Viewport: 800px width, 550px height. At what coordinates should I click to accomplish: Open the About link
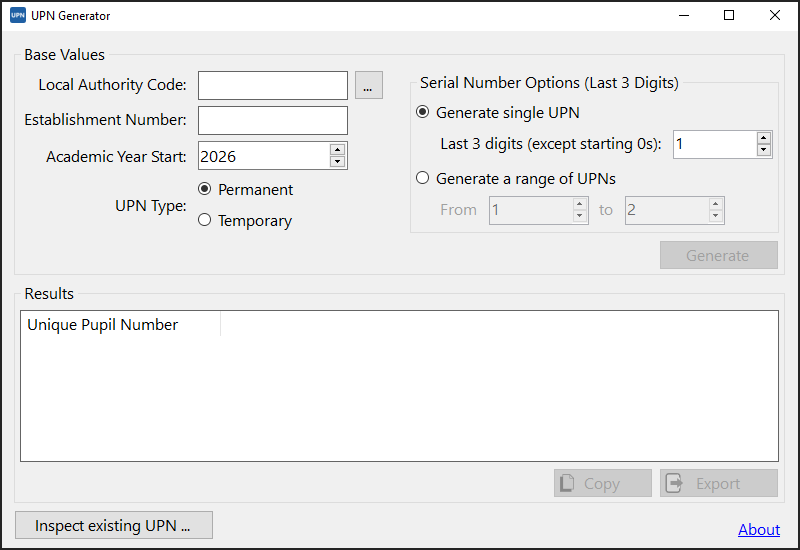(759, 530)
